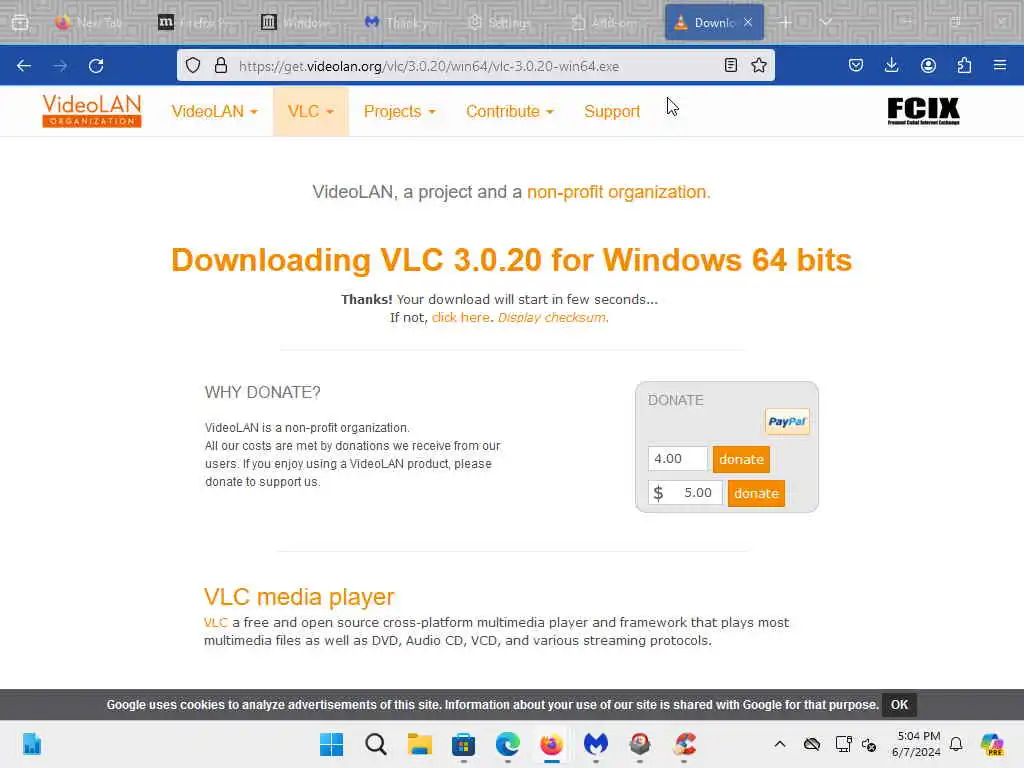
Task: Toggle reader view icon in address bar
Action: coord(731,65)
